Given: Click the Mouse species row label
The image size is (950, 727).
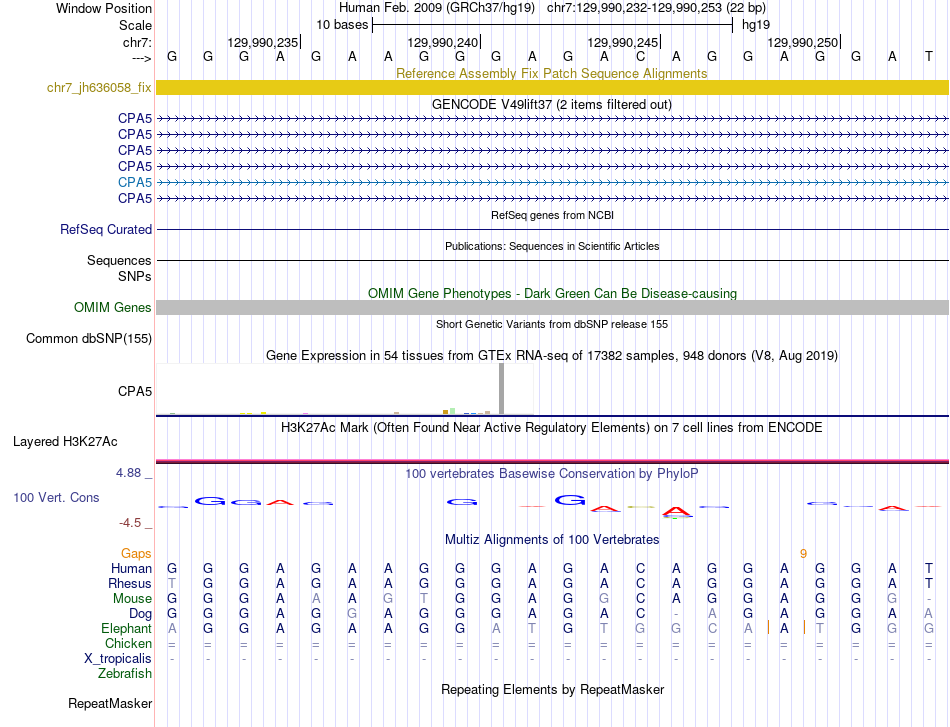Looking at the screenshot, I should (x=132, y=599).
